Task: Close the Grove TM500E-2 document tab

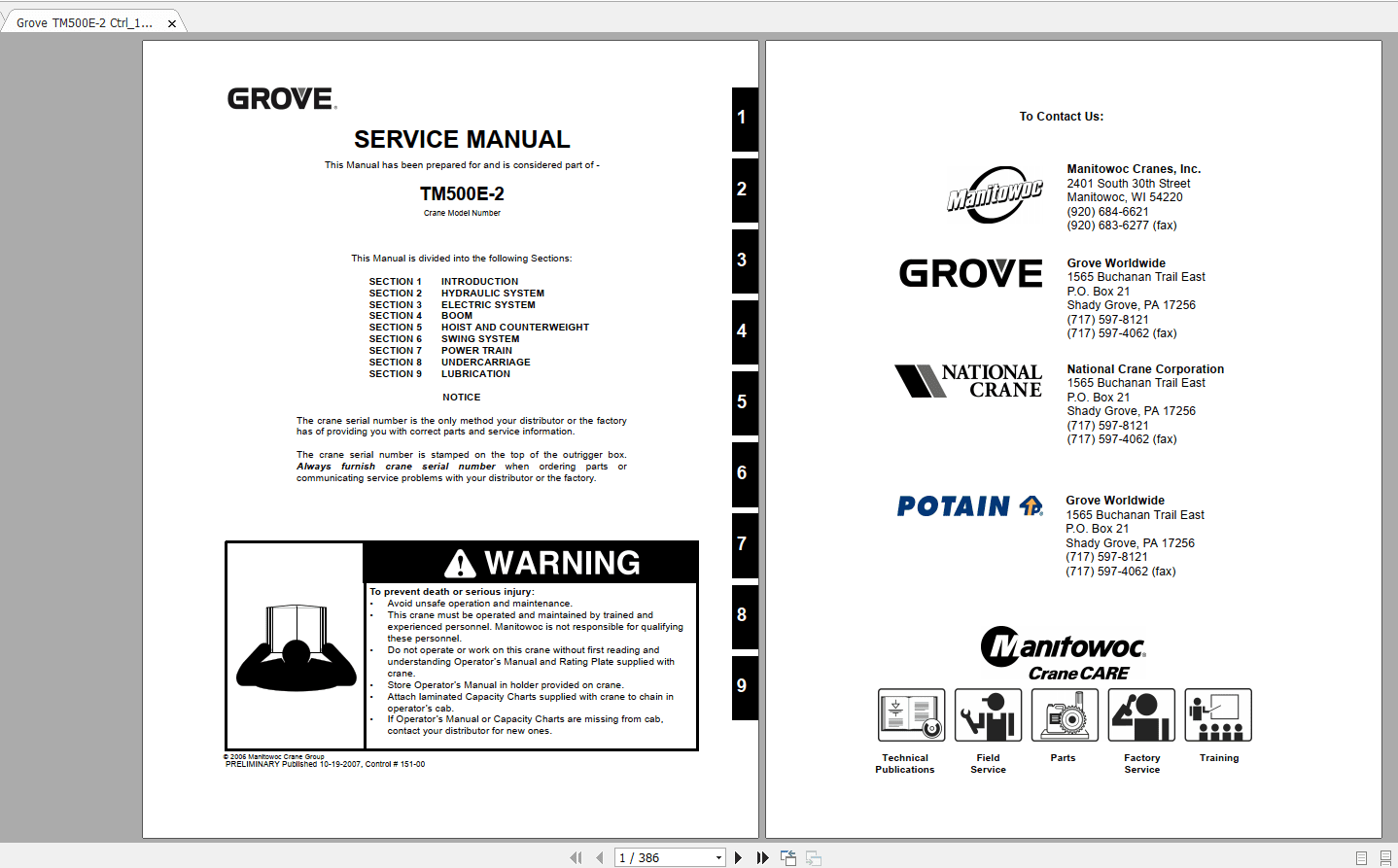Action: pos(172,20)
